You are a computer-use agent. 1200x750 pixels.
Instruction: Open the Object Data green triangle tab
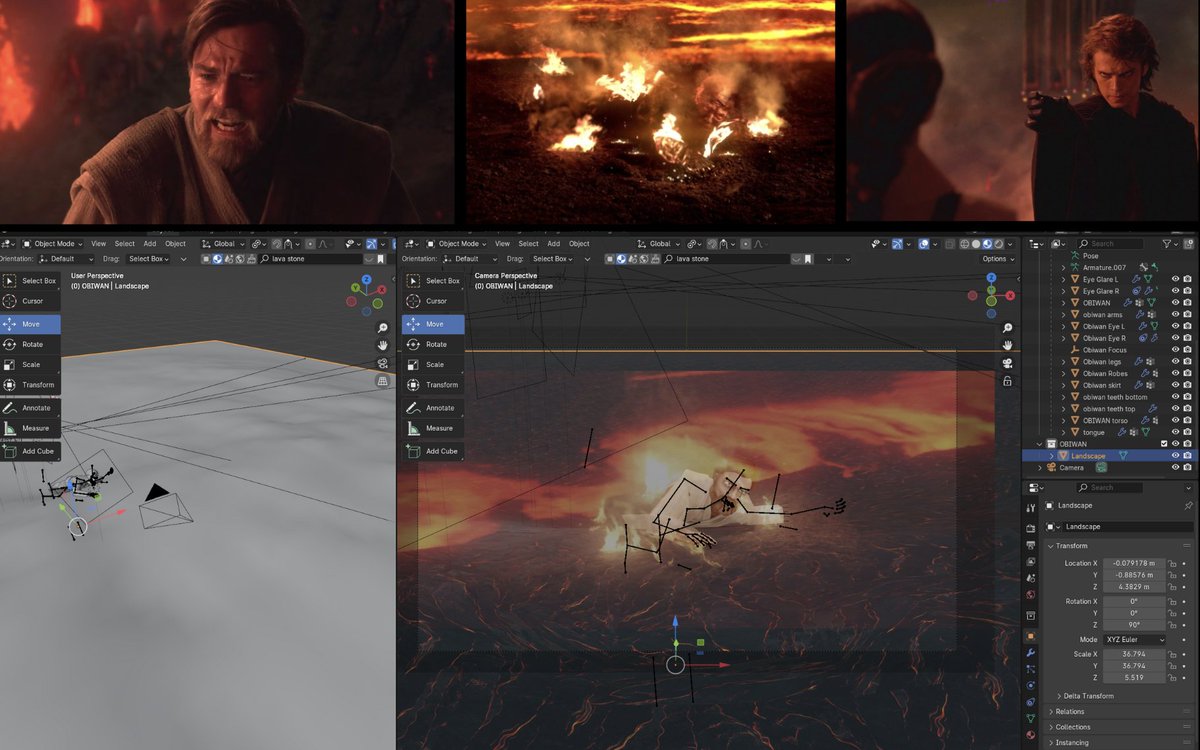point(1031,718)
